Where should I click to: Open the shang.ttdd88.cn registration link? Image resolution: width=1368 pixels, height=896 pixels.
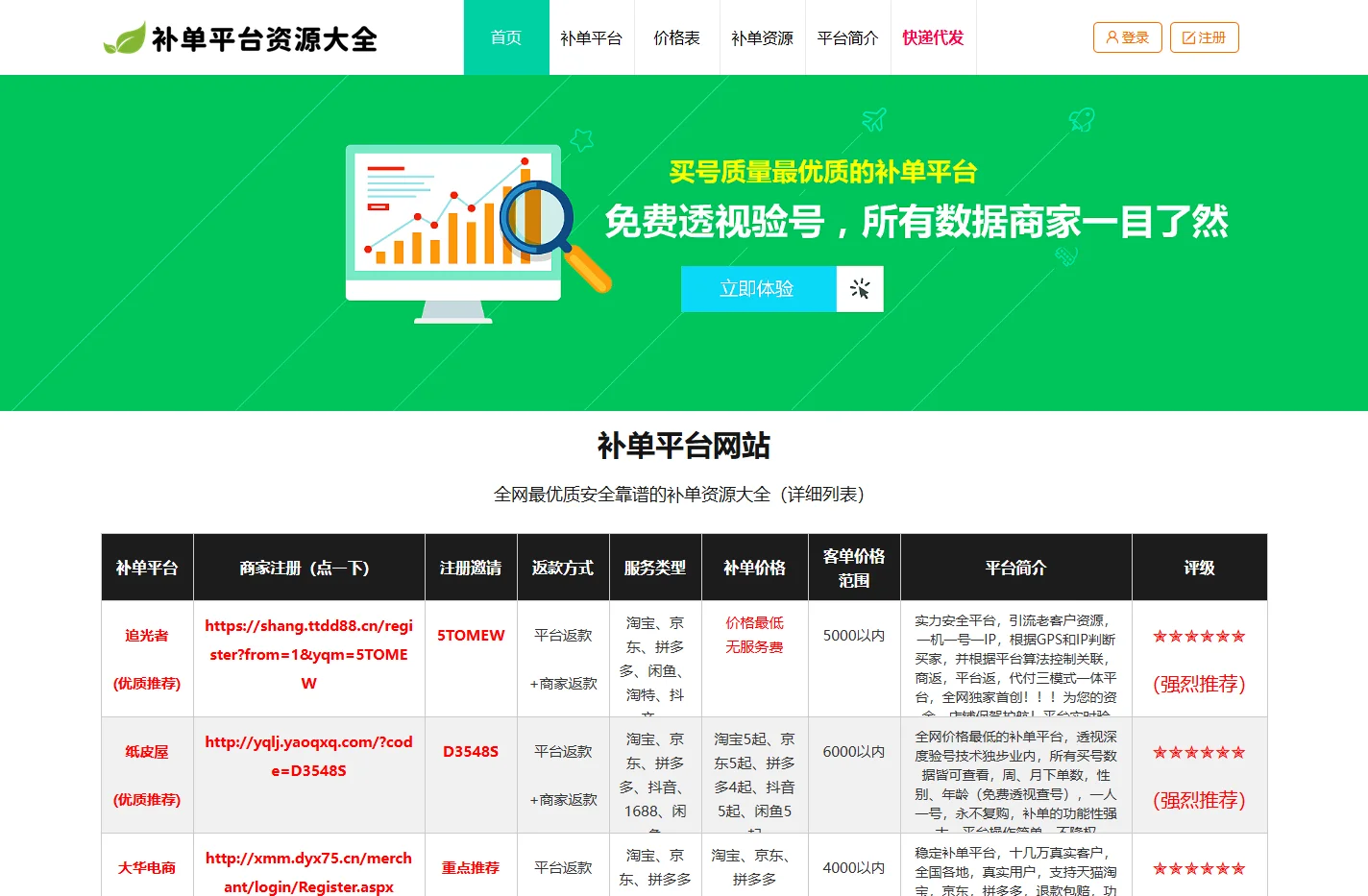[x=308, y=654]
